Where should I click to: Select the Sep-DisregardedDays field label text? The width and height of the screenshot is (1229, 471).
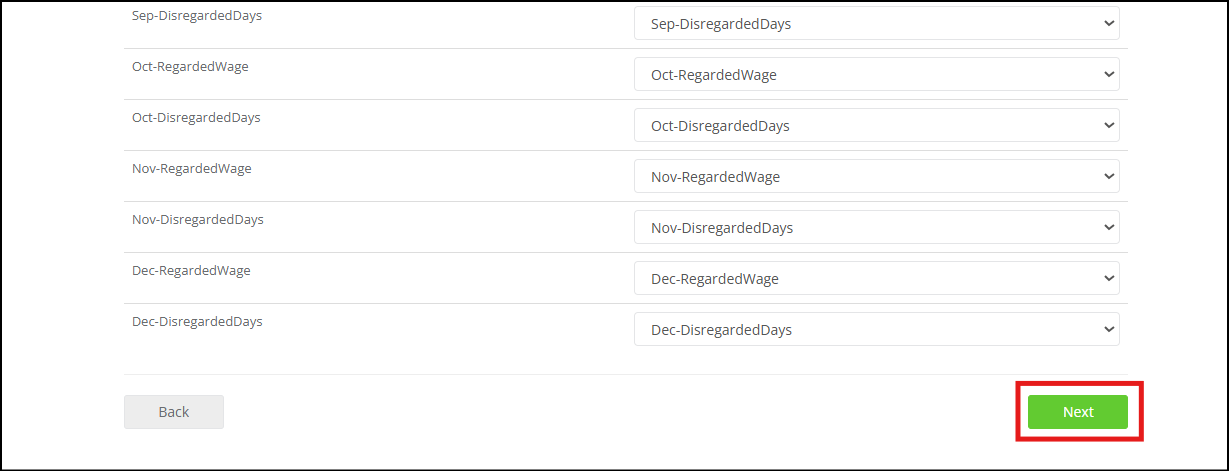(x=197, y=16)
